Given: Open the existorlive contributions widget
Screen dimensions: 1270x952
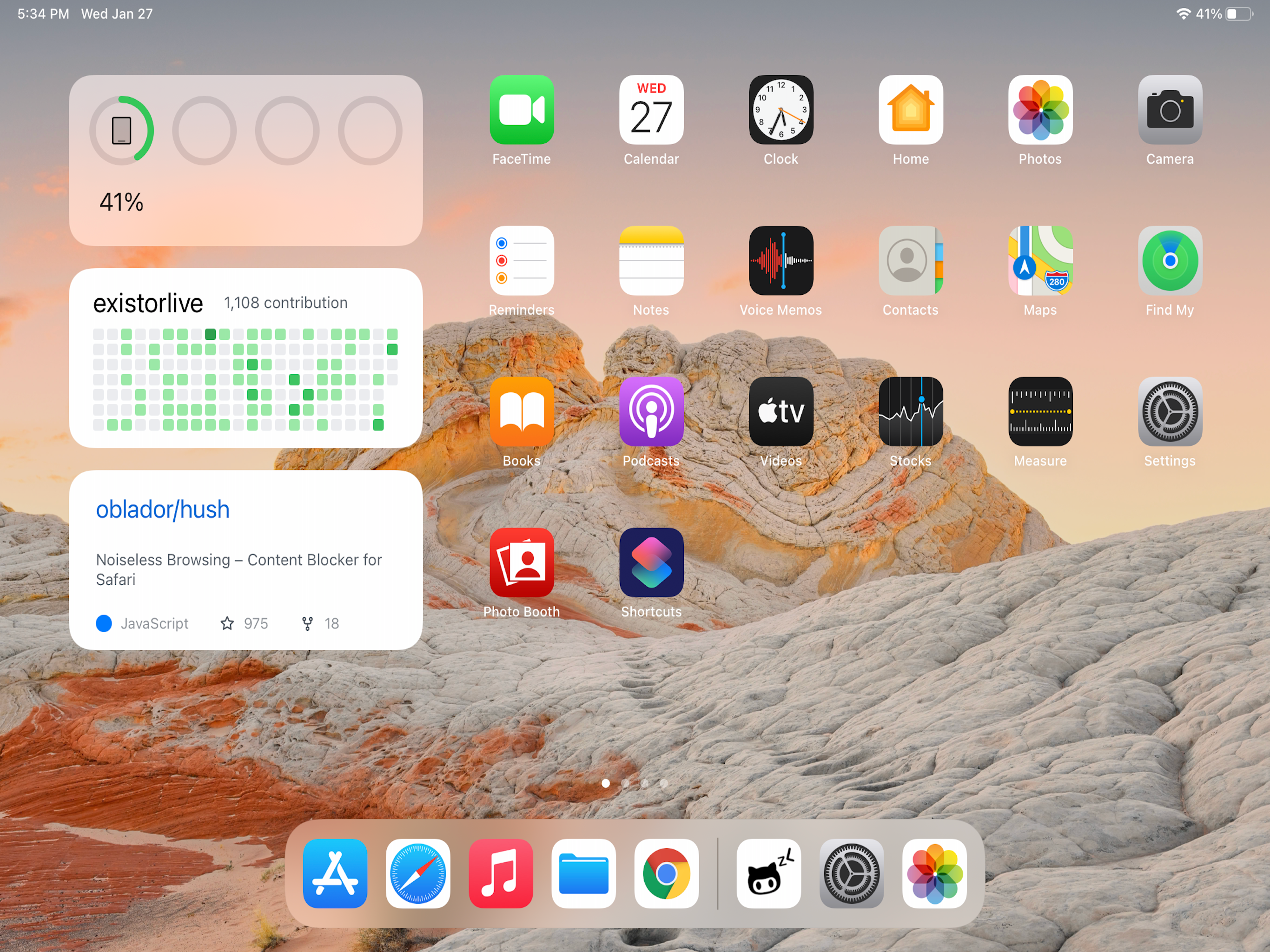Looking at the screenshot, I should click(246, 358).
